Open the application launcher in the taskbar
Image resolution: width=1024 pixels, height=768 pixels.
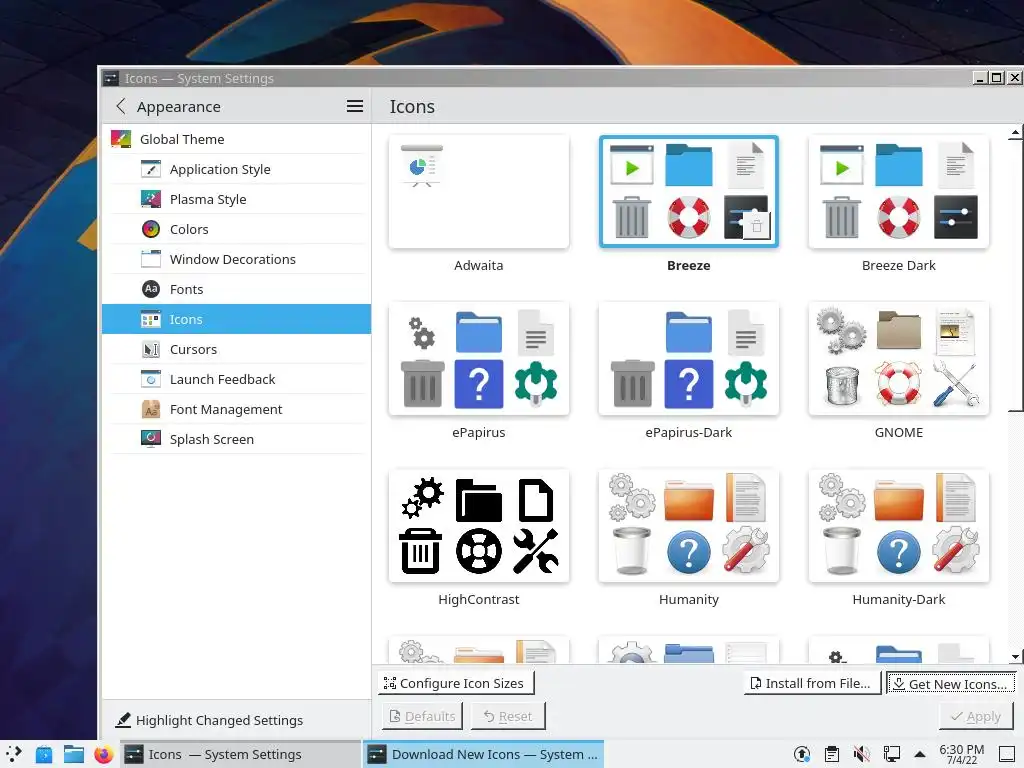[x=14, y=754]
